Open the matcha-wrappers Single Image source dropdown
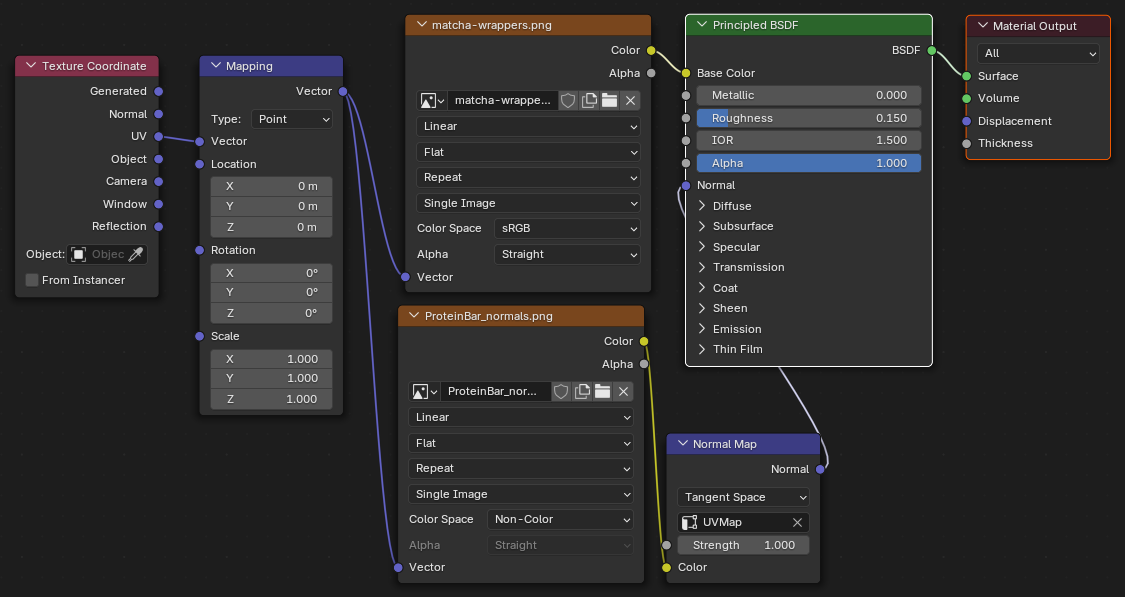 (528, 203)
